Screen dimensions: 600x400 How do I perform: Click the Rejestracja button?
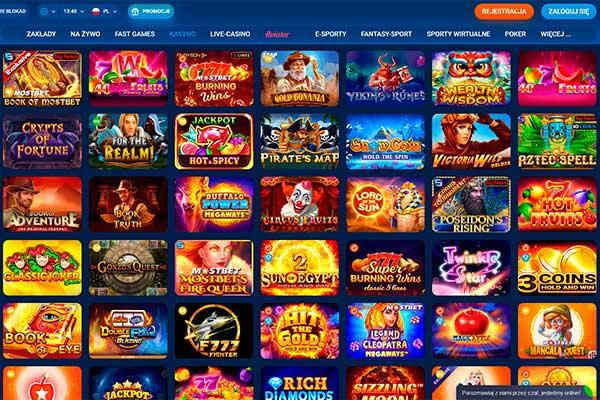(x=504, y=11)
